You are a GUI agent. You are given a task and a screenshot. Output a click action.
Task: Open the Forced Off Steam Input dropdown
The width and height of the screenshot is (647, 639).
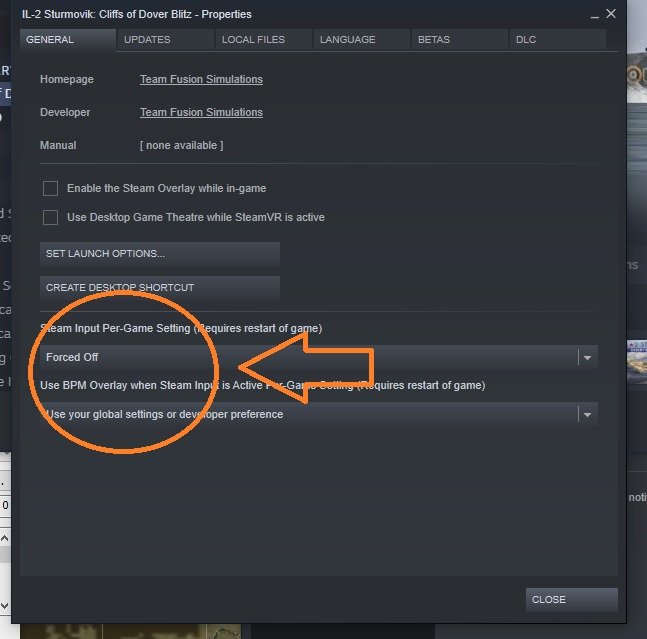[x=319, y=357]
